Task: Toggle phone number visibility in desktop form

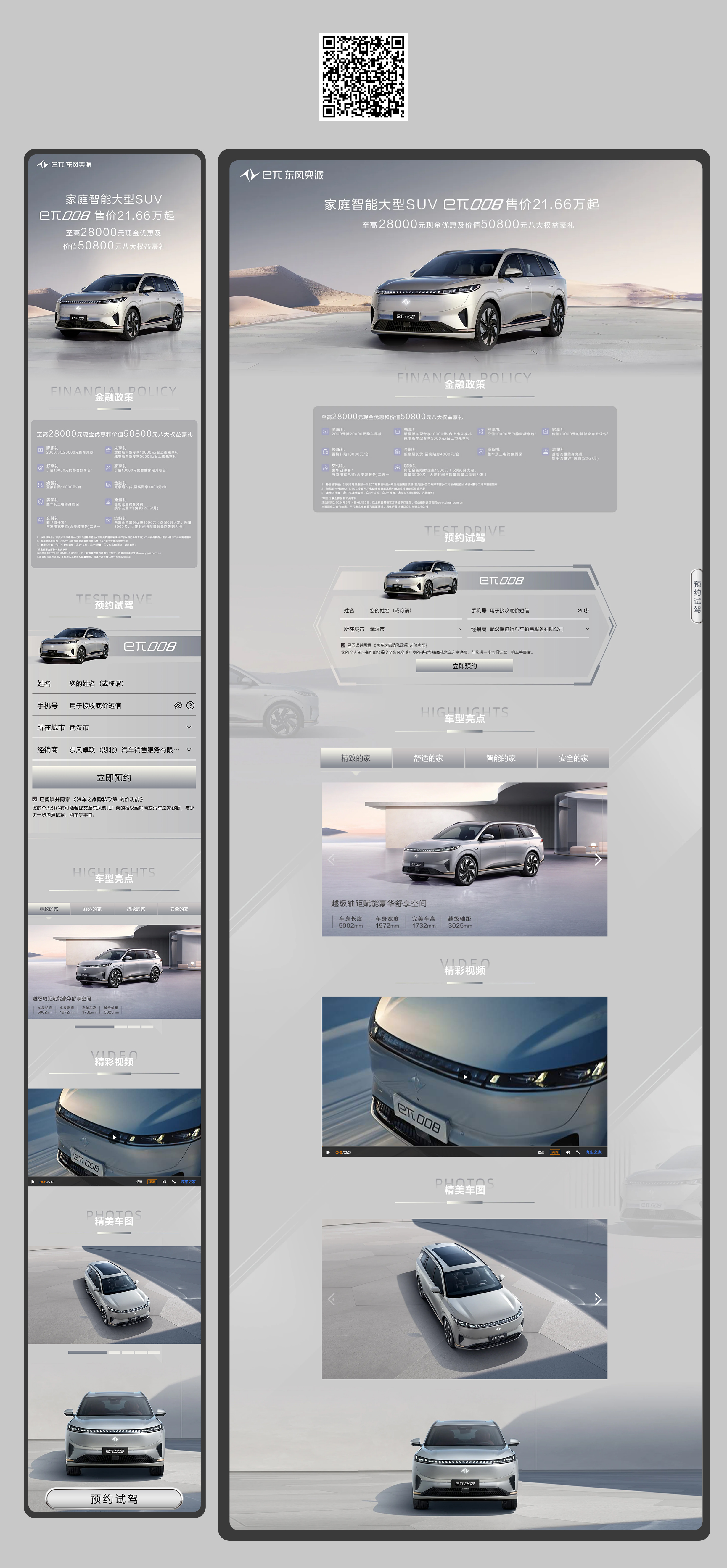Action: click(x=580, y=611)
